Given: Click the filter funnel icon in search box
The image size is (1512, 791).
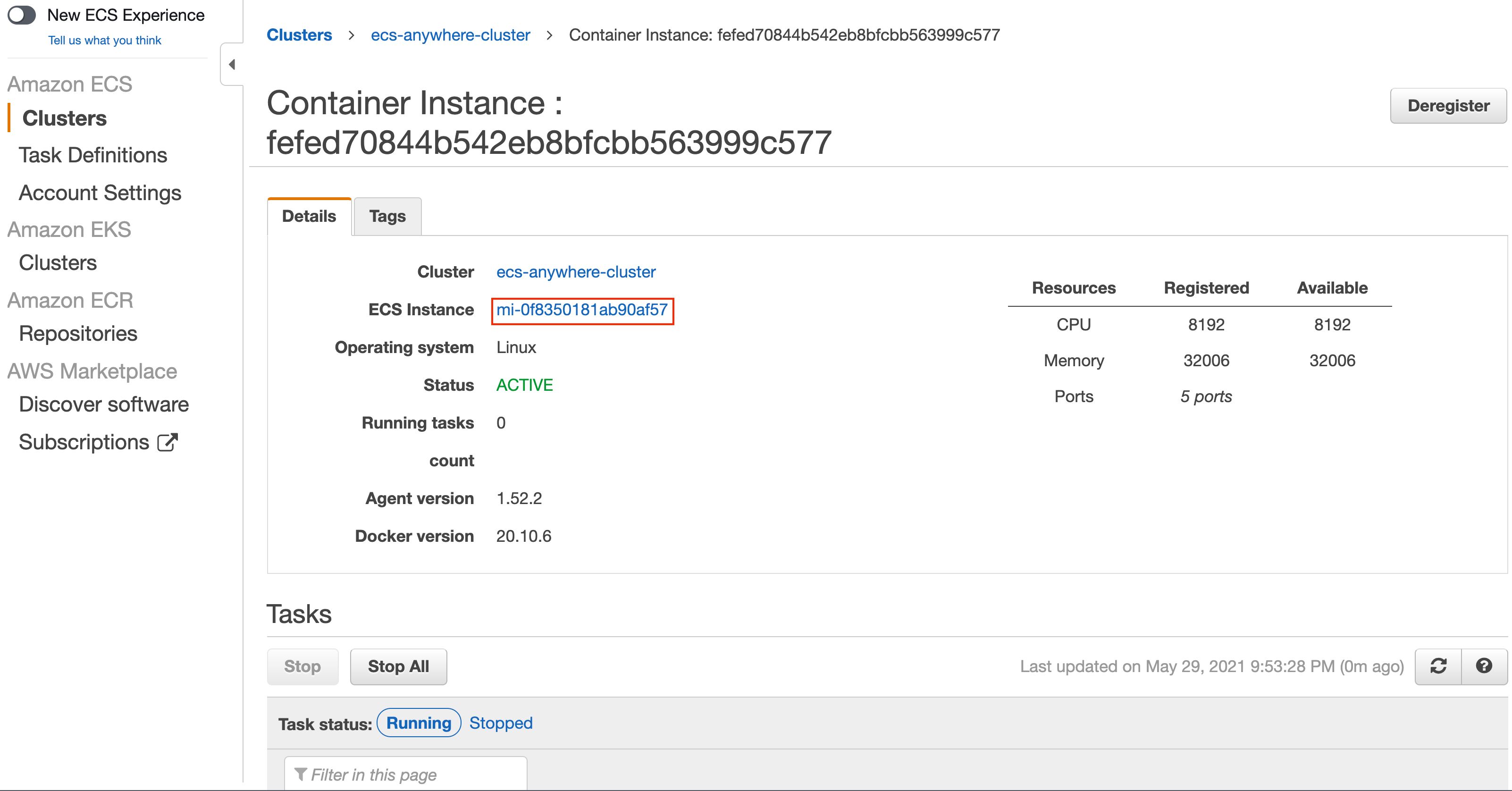Looking at the screenshot, I should (301, 774).
